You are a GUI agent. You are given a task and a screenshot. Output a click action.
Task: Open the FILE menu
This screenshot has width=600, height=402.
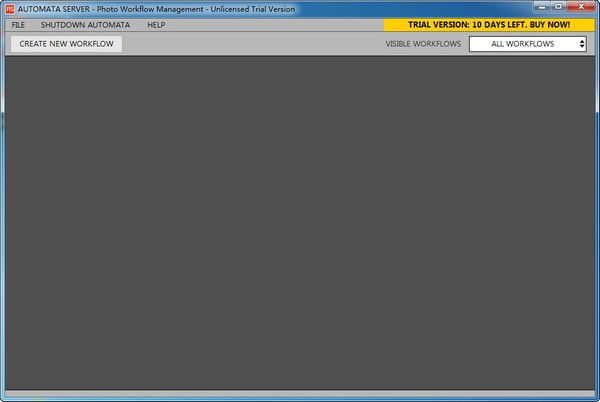[x=18, y=24]
